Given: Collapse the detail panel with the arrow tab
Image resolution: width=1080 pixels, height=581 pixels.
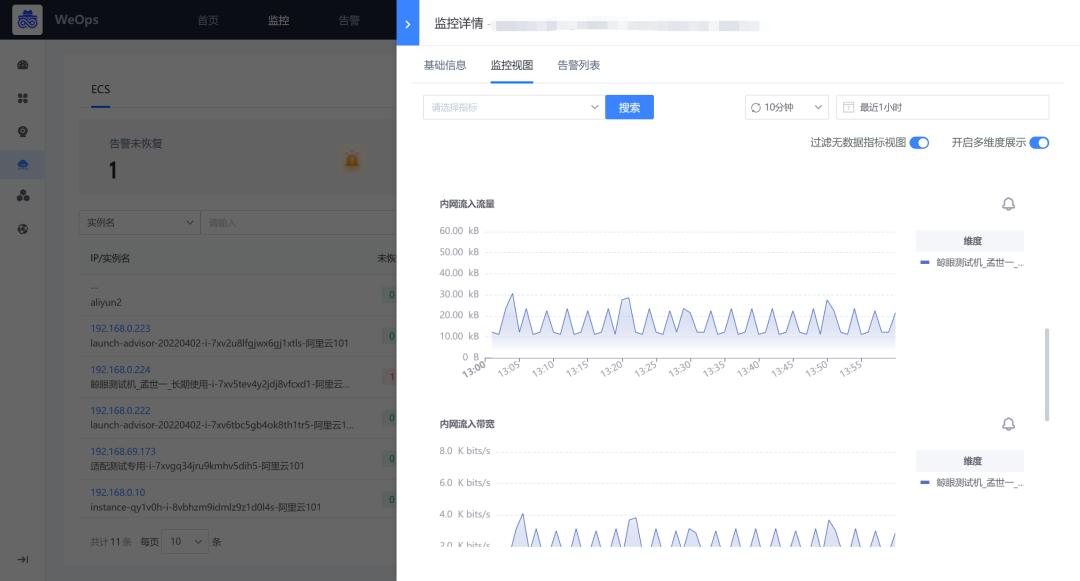Looking at the screenshot, I should [x=408, y=22].
